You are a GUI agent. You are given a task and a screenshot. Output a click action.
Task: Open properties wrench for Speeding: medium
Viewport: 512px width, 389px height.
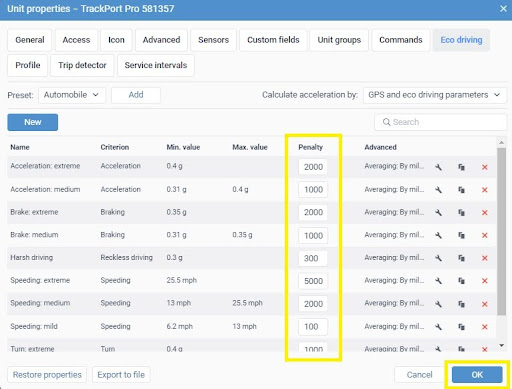(x=439, y=304)
